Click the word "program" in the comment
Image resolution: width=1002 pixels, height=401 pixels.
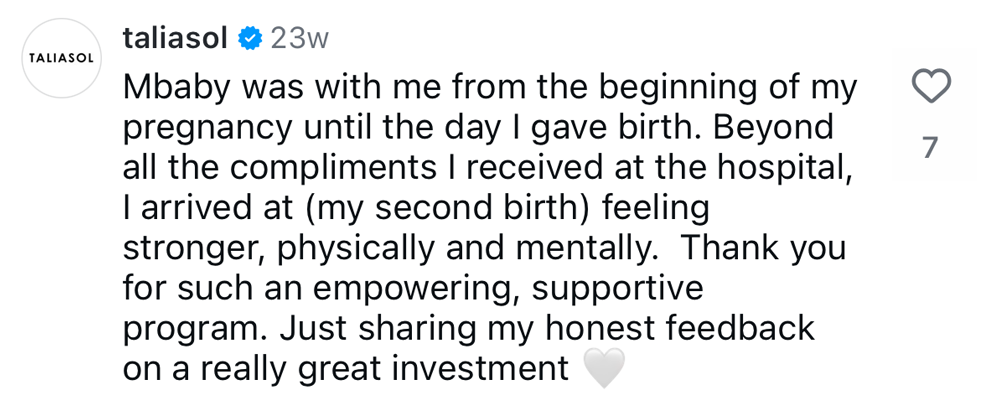click(x=196, y=329)
